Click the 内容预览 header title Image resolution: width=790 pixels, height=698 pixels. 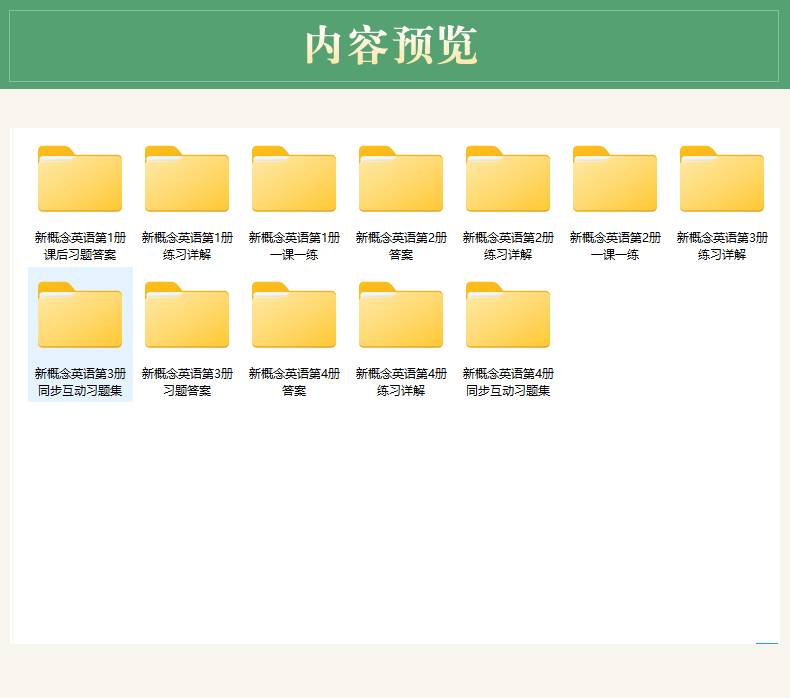pos(391,45)
